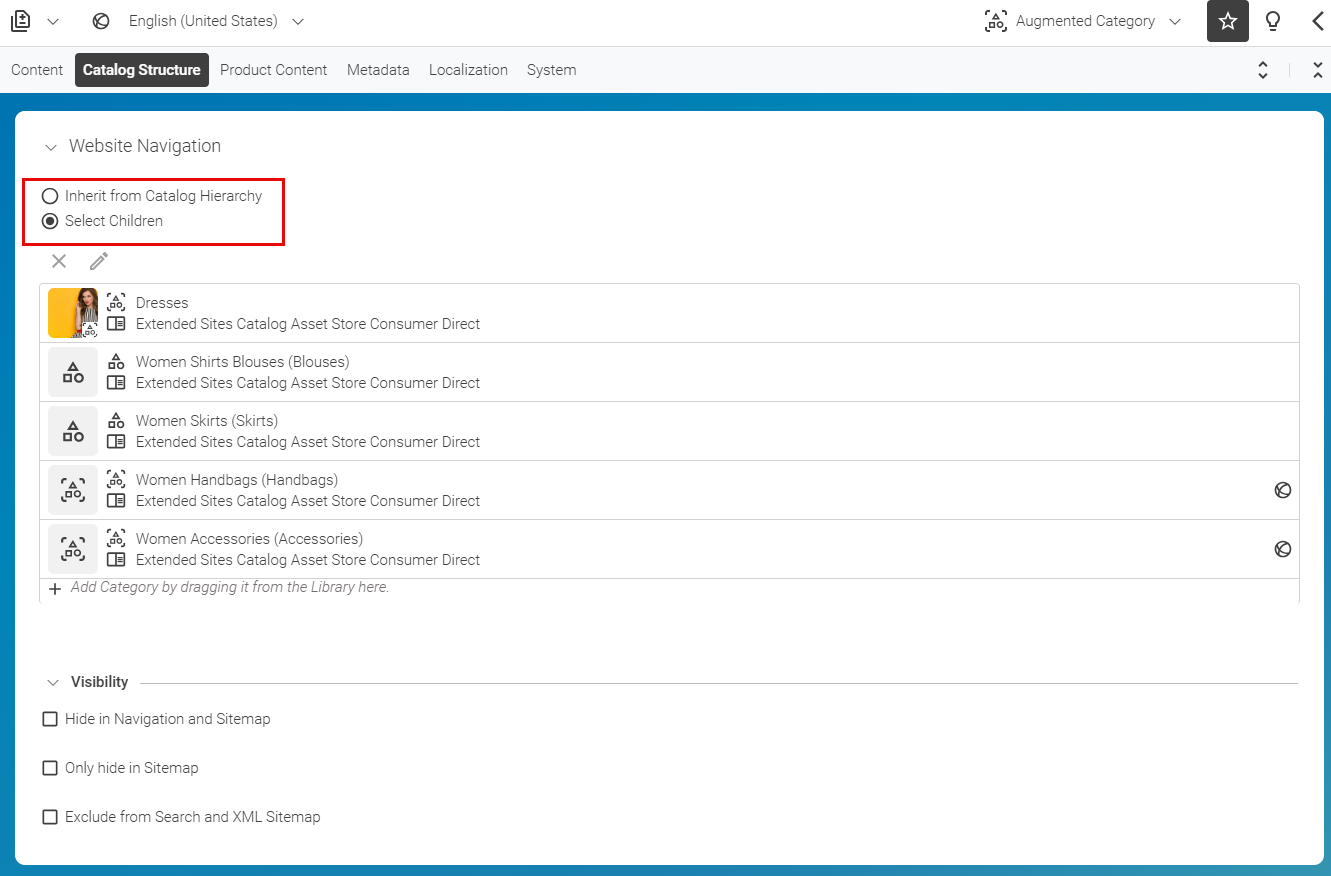Click the blocked icon on Women Accessories row
Image resolution: width=1331 pixels, height=876 pixels.
click(1283, 548)
